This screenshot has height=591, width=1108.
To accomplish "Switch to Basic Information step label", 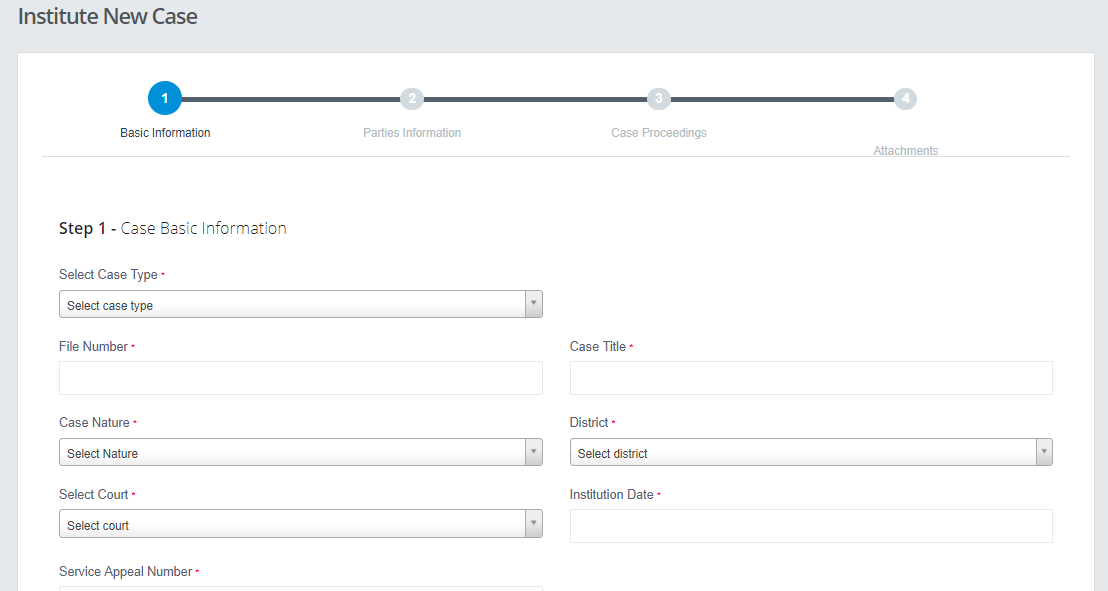I will pyautogui.click(x=165, y=133).
